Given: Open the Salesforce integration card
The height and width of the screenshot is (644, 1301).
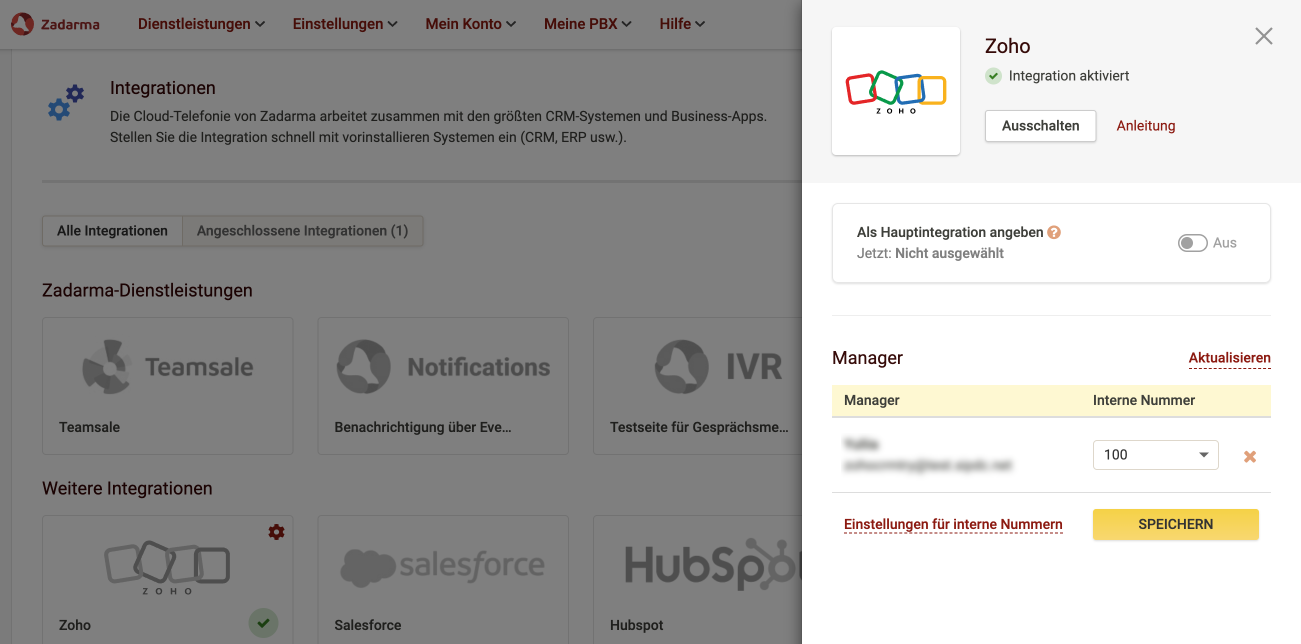Looking at the screenshot, I should (443, 579).
